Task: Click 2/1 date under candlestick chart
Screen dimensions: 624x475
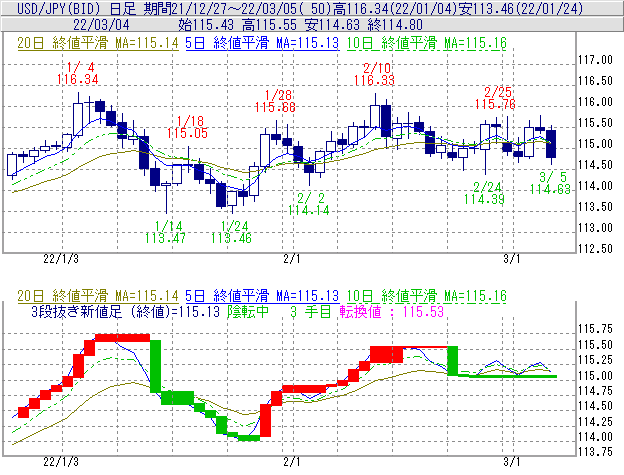Action: coord(292,259)
